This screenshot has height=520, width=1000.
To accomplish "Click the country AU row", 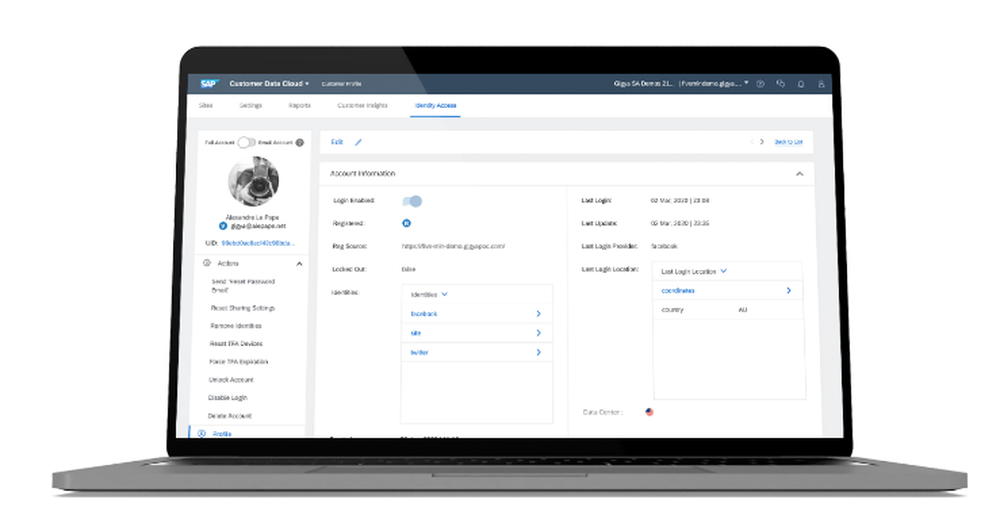I will (728, 309).
